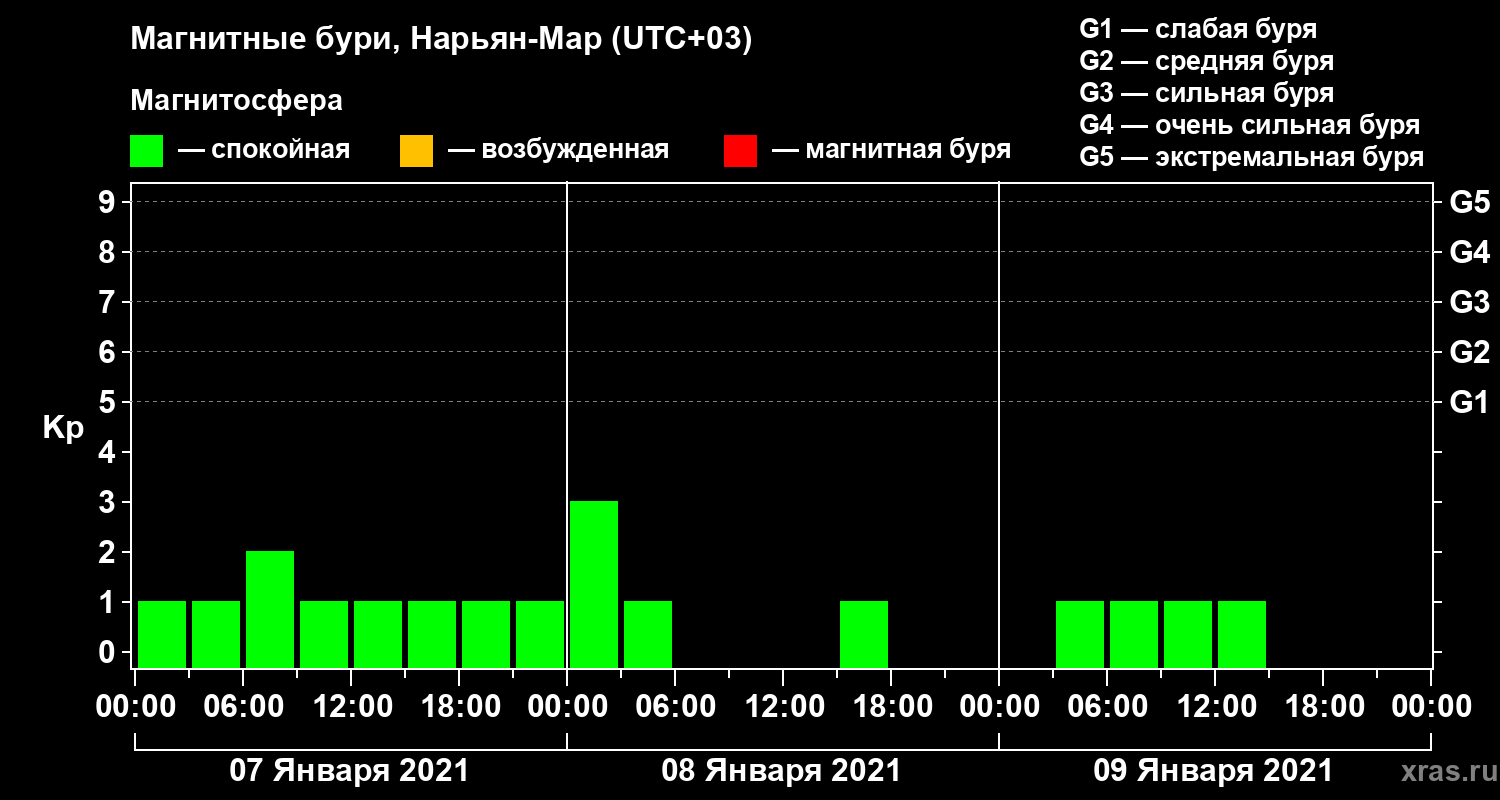Select the 'G4 — очень сильная буря' legend line
Screen dimensions: 1500x800
[x=1250, y=125]
